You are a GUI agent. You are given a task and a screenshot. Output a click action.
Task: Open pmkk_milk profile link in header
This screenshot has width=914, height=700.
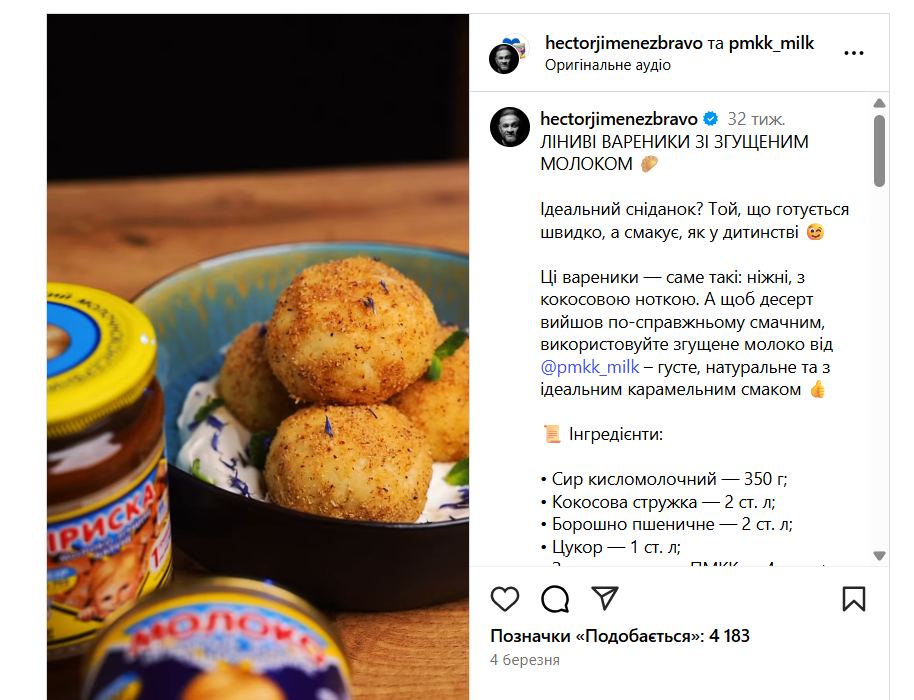click(771, 43)
